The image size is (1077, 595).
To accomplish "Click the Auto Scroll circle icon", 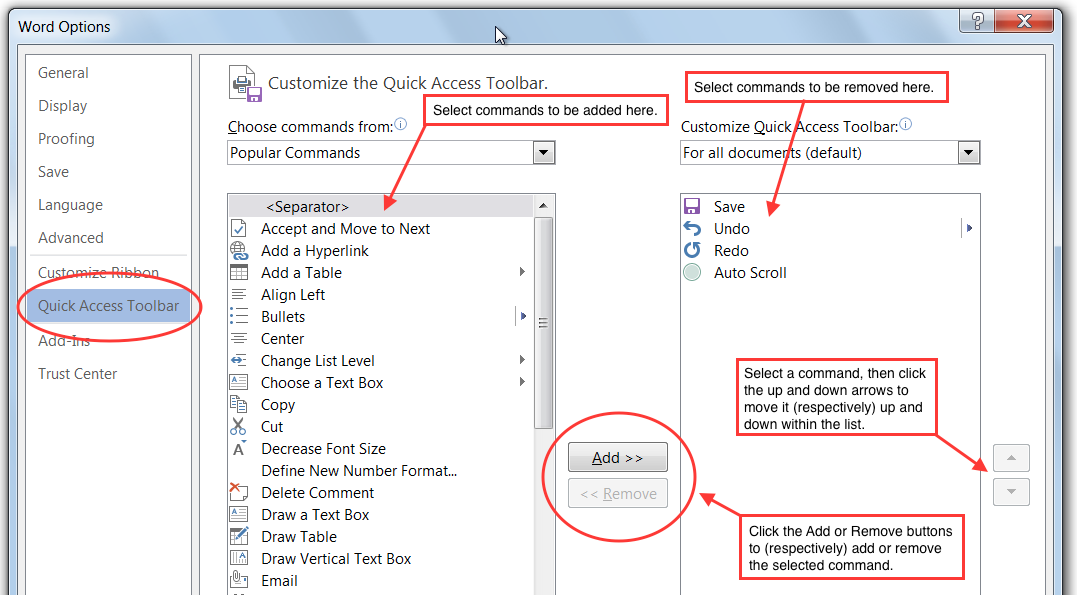I will point(692,272).
